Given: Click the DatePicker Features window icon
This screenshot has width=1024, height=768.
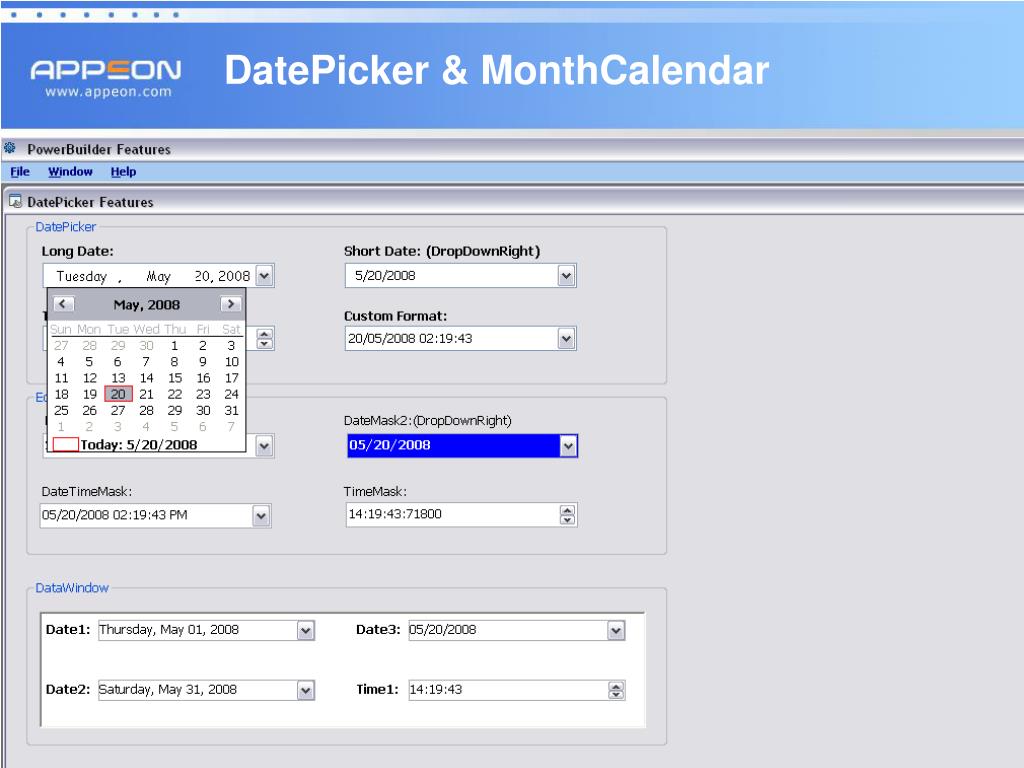Looking at the screenshot, I should pos(14,202).
